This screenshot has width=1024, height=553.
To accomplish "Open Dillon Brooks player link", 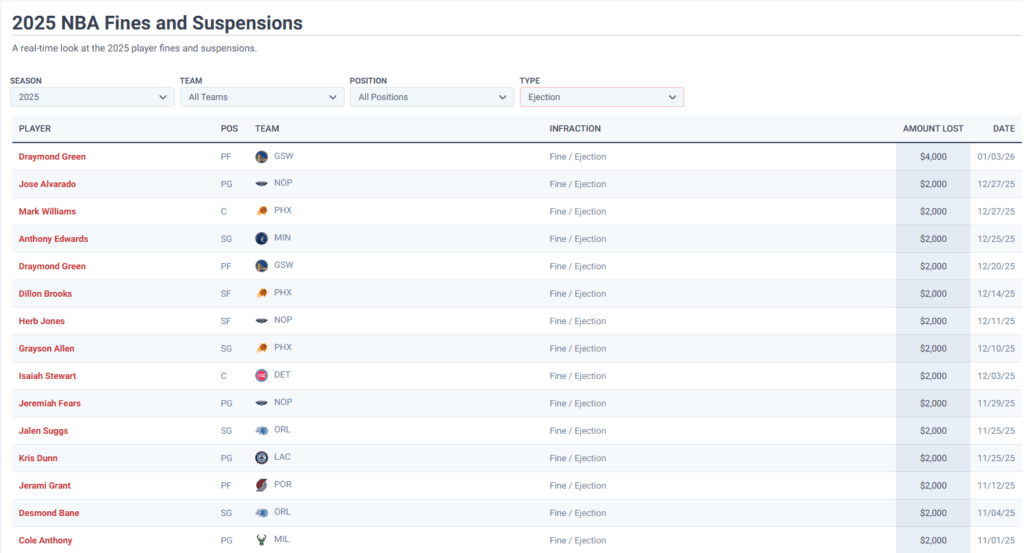I will click(x=45, y=294).
